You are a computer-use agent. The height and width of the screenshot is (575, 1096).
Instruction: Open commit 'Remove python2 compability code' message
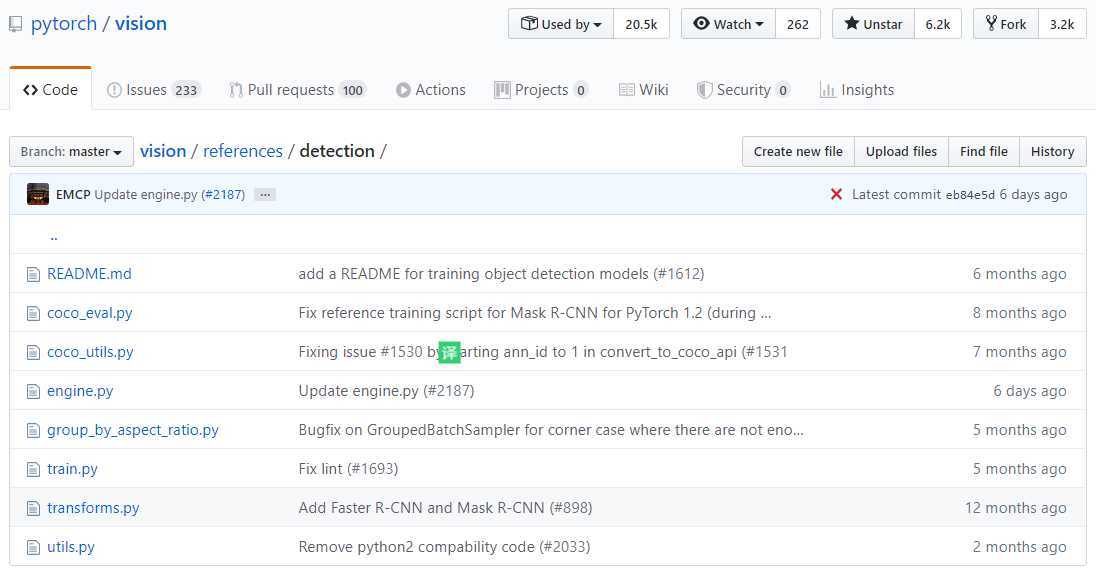[x=445, y=547]
